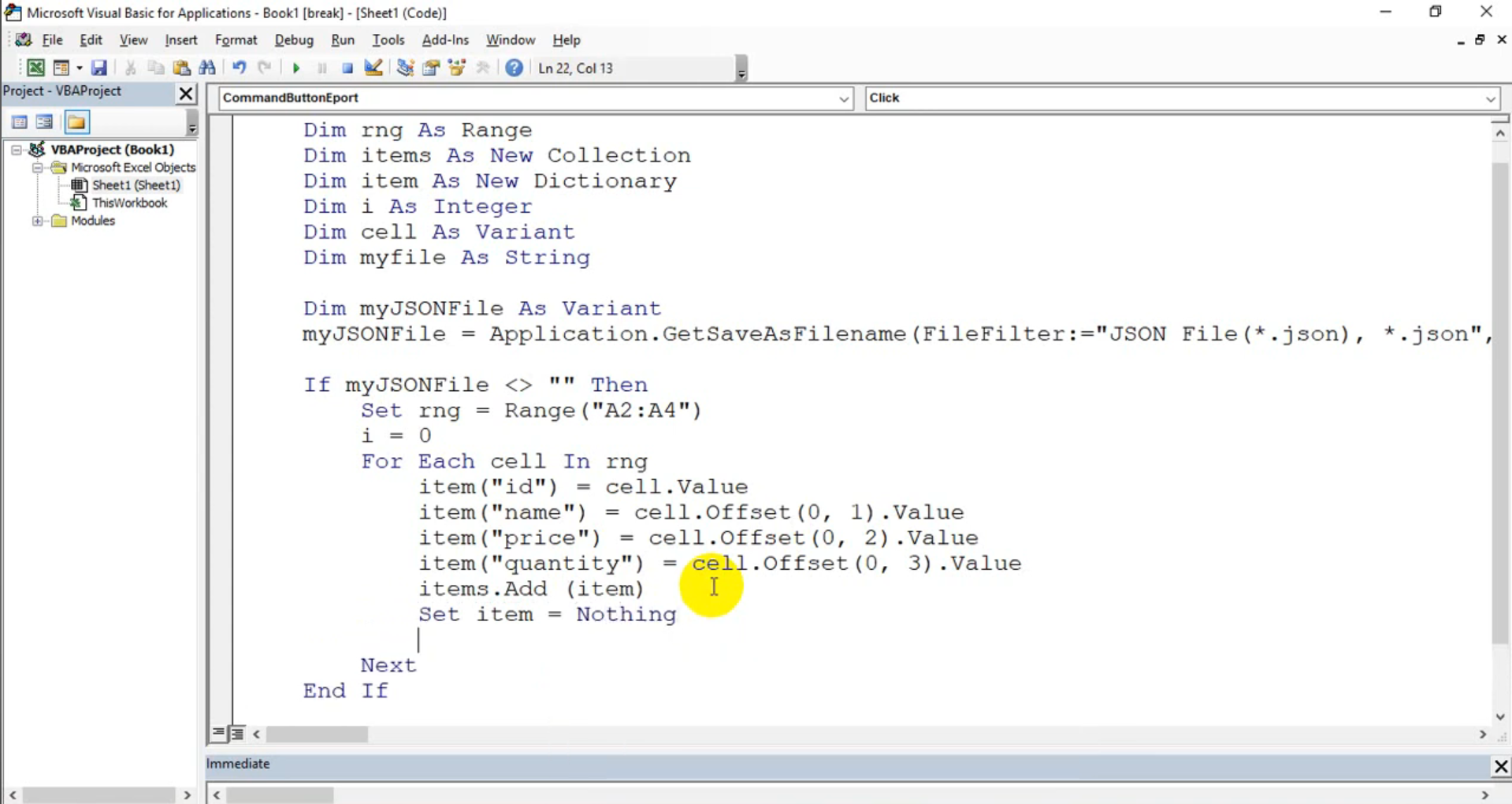Collapse the VBAProject (Book1) tree node
Screen dimensions: 1512x804
(17, 150)
